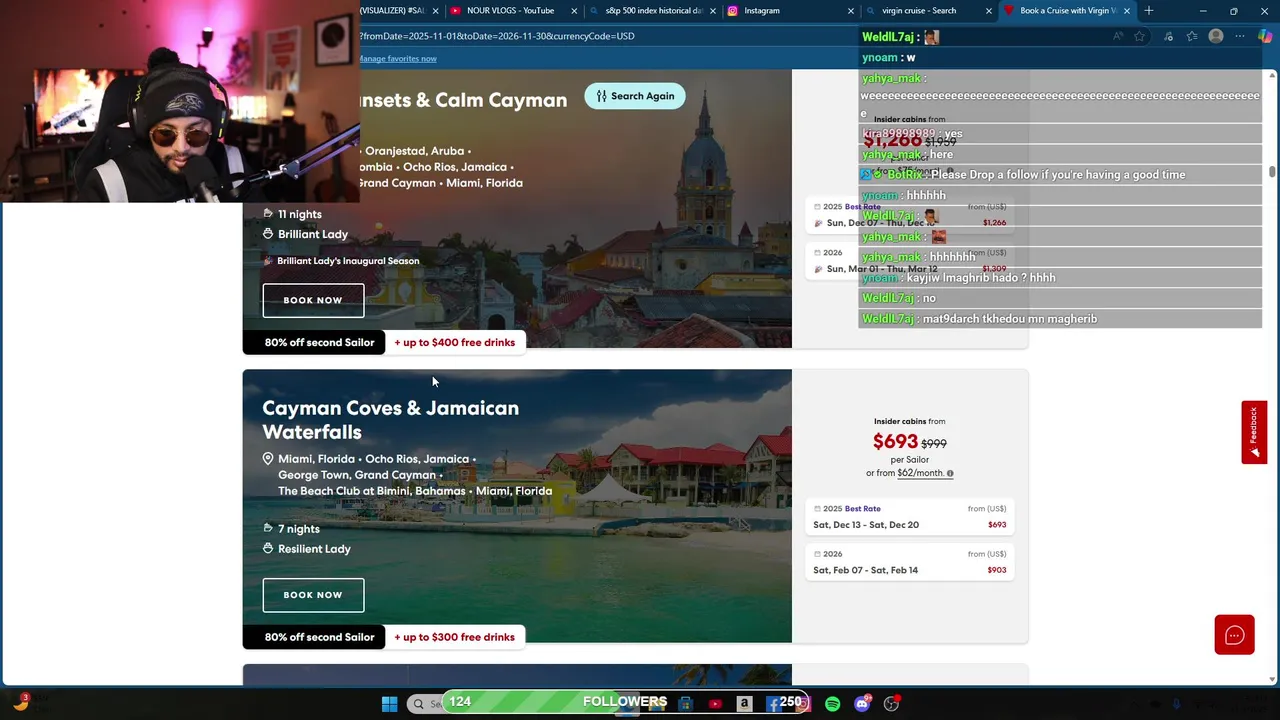Select the Sat, Dec 13 - Sat, Dec 20 sailing
Viewport: 1280px width, 720px height.
[910, 517]
